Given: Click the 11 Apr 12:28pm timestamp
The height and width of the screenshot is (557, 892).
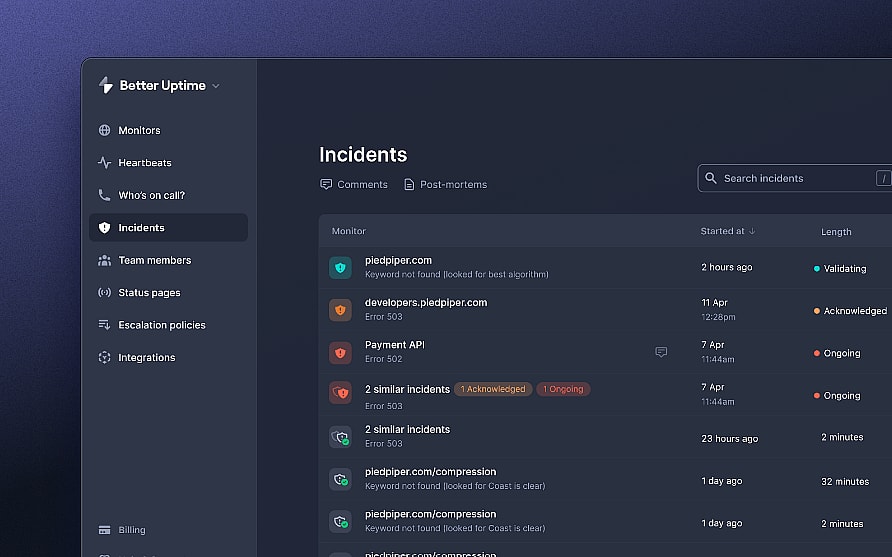Looking at the screenshot, I should pos(718,310).
